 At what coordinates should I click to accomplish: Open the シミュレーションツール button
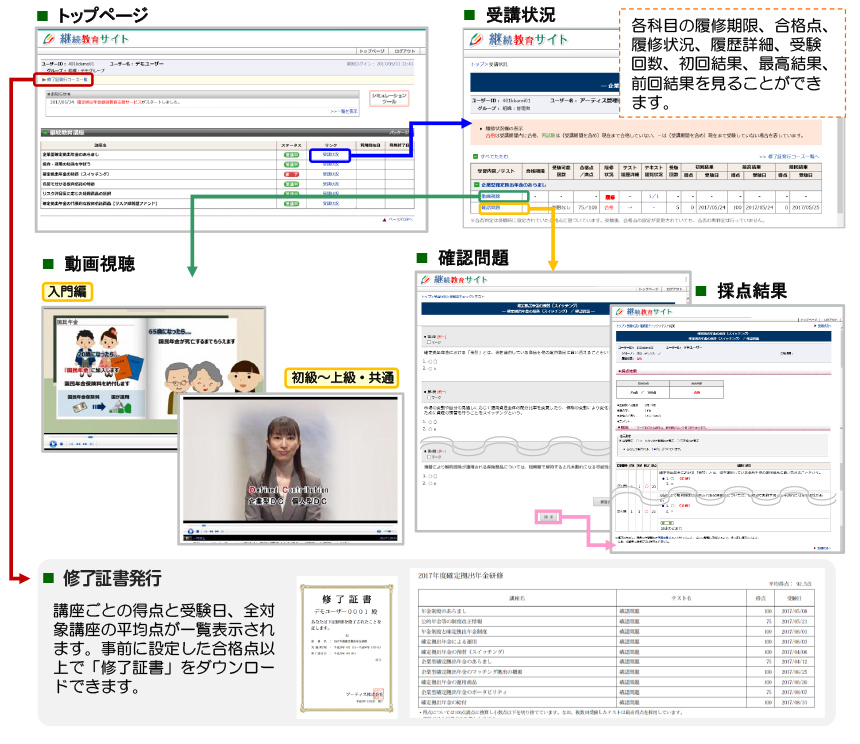pos(389,99)
